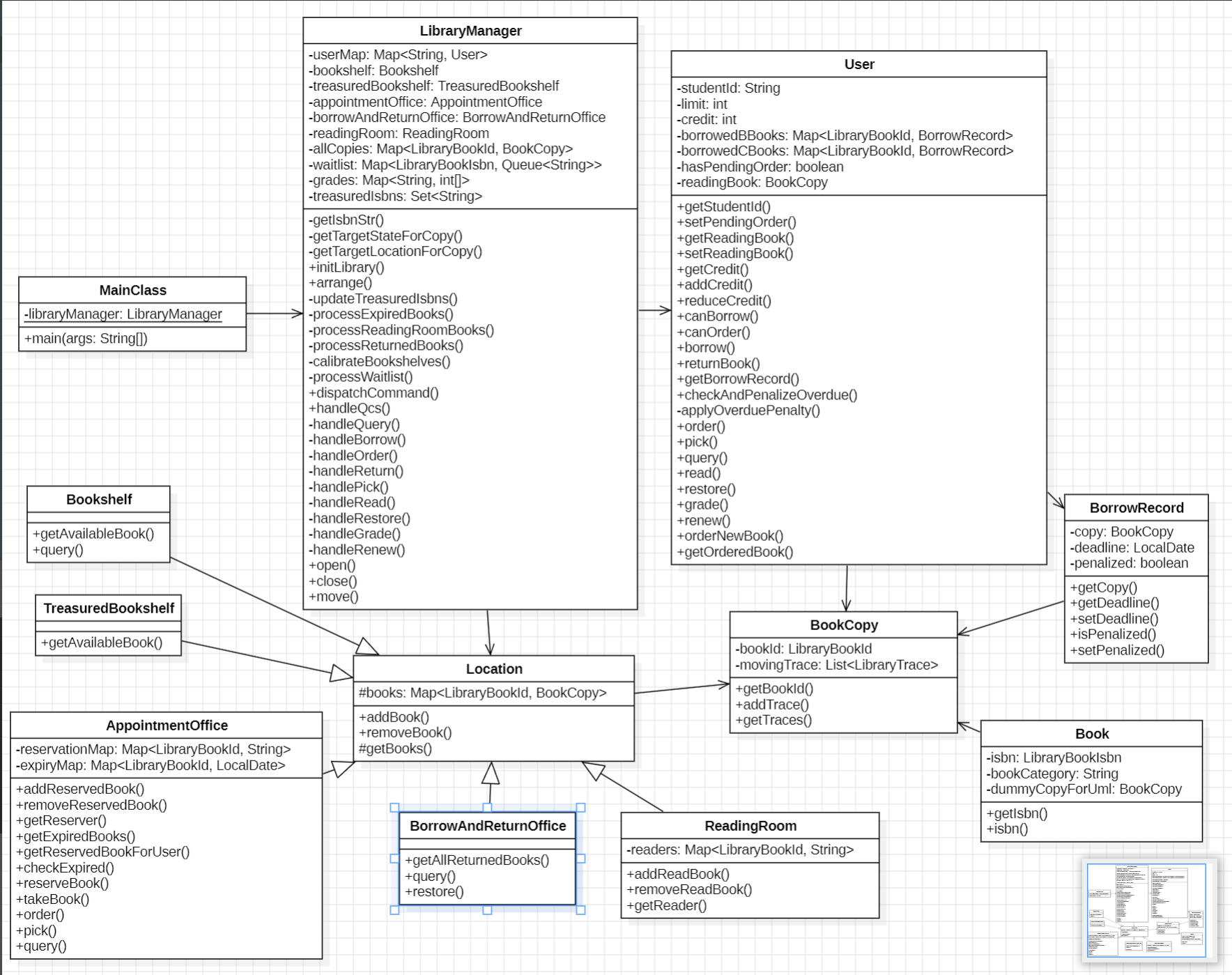Click the -bookCategory: String attribute
The width and height of the screenshot is (1232, 975).
(1052, 773)
